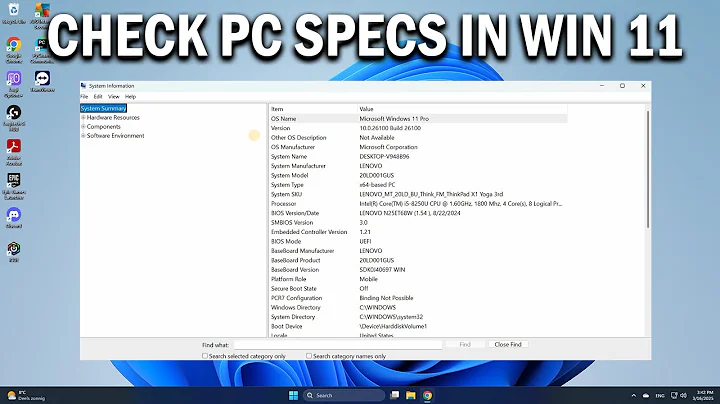Select the OS Name row
720x404 pixels.
pyautogui.click(x=418, y=118)
